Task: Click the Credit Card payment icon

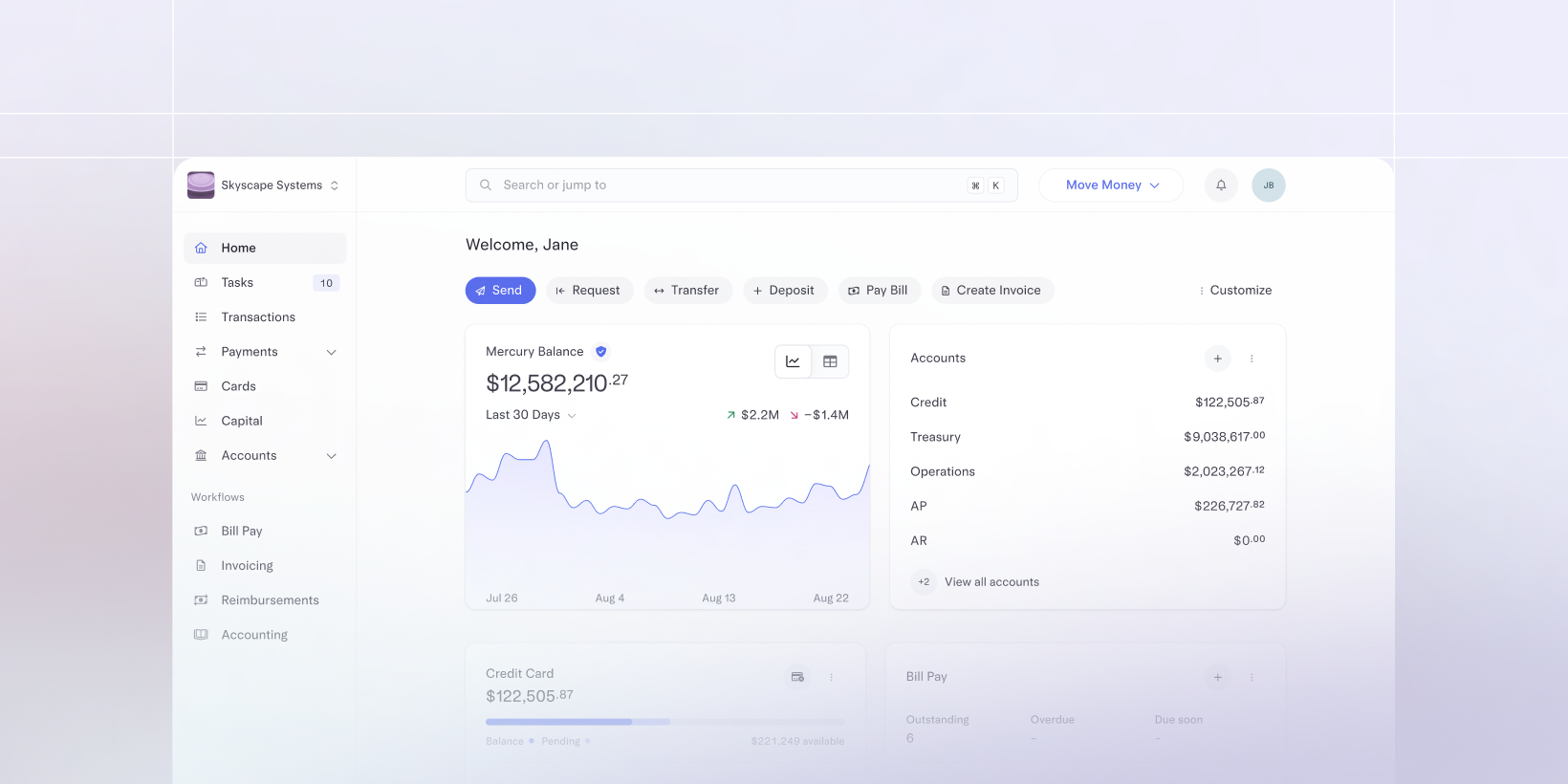Action: (x=797, y=677)
